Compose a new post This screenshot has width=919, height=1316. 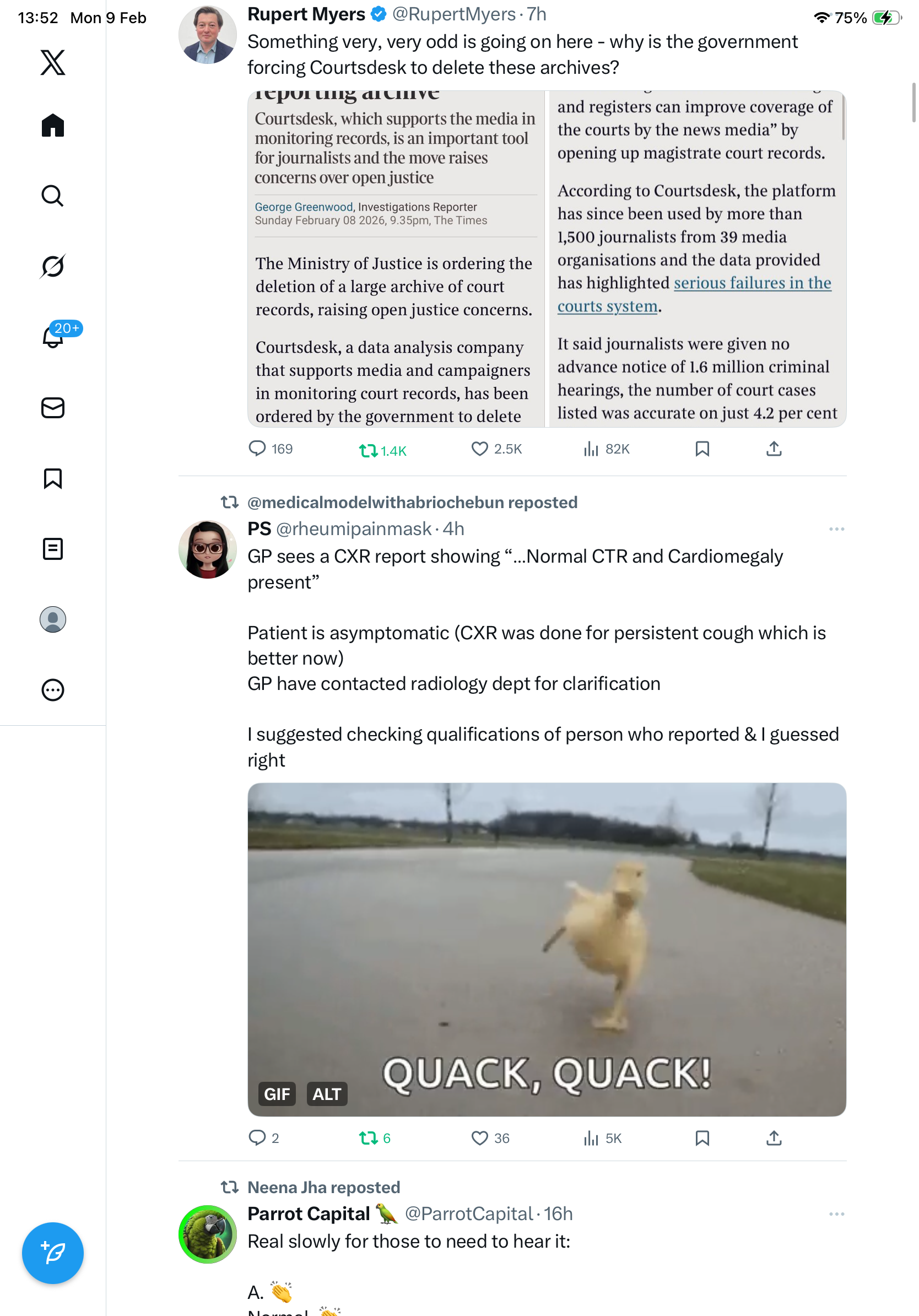pos(53,1253)
